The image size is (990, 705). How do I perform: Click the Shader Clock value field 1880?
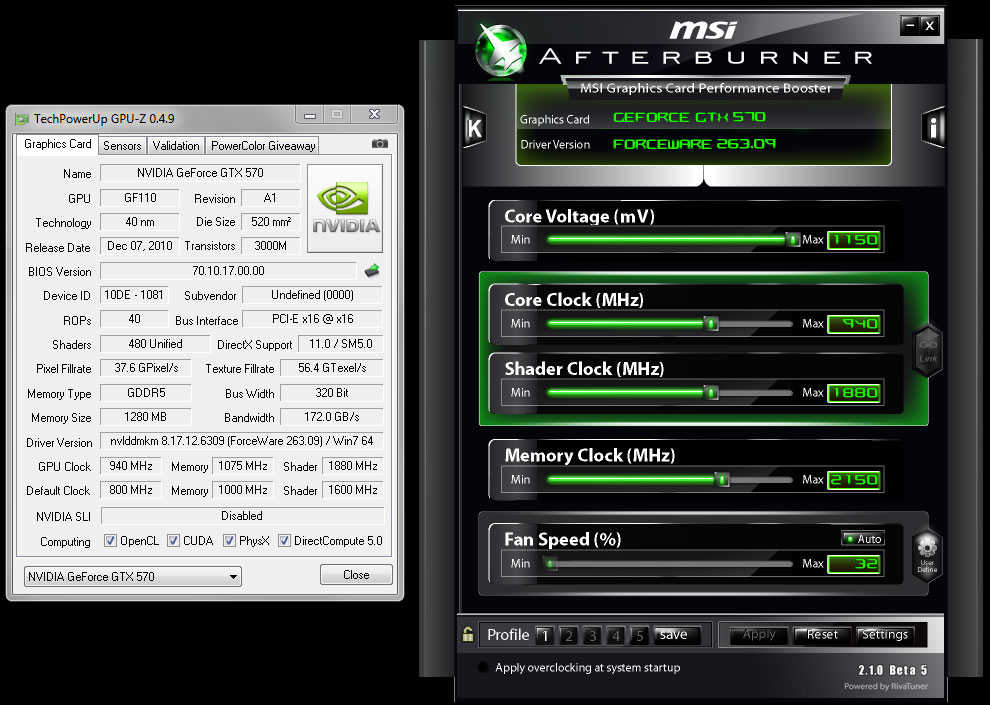854,393
